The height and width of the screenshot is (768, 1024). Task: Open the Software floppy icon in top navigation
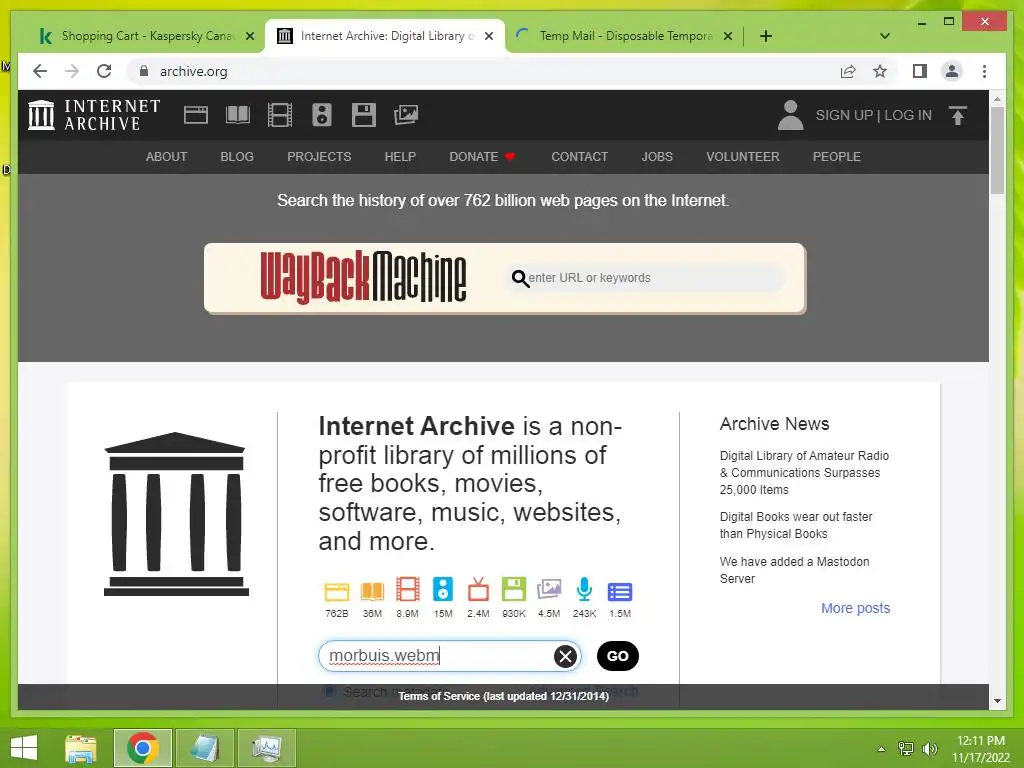pyautogui.click(x=364, y=115)
